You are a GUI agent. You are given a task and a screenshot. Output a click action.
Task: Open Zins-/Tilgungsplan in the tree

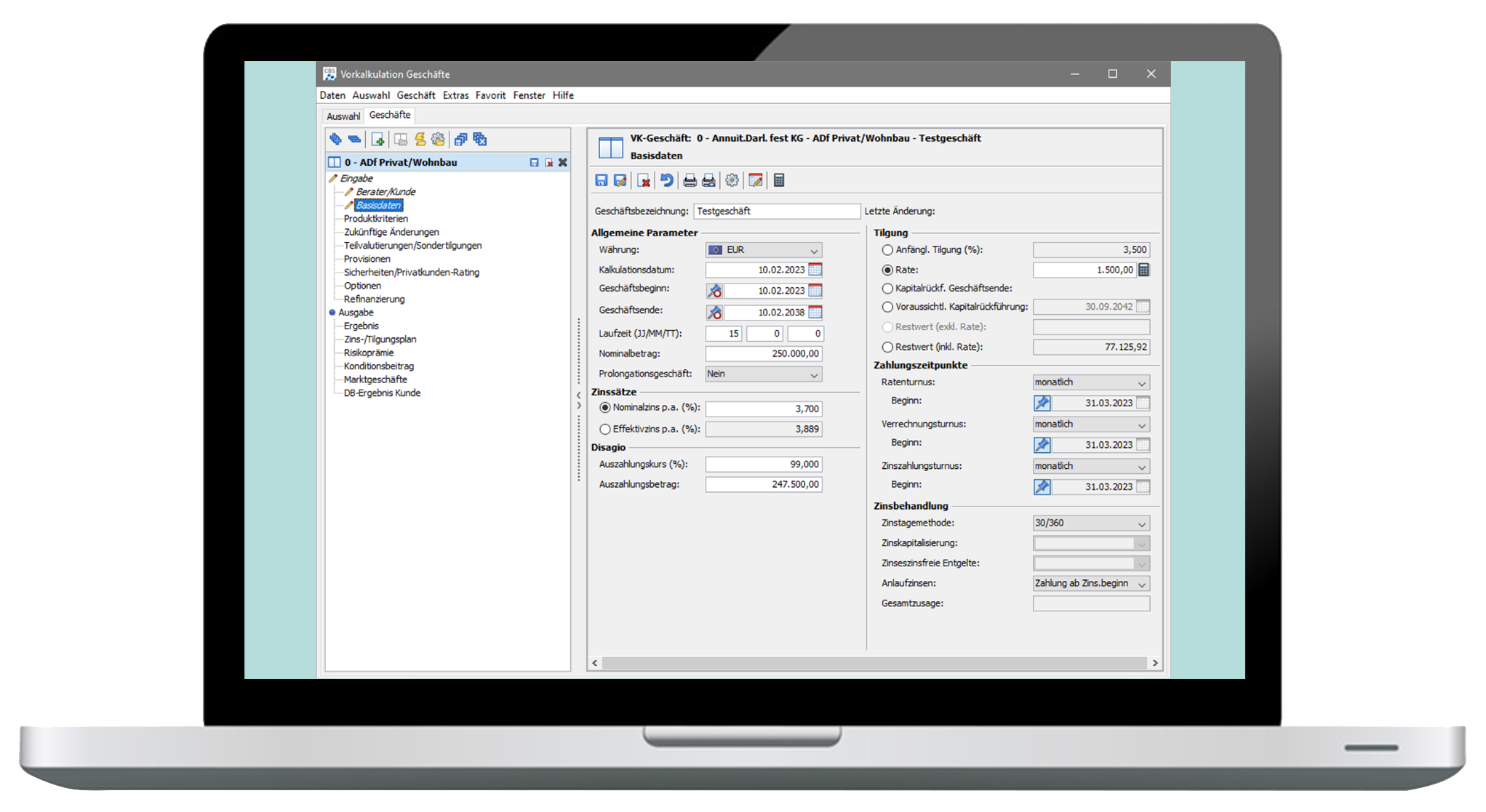pos(380,339)
